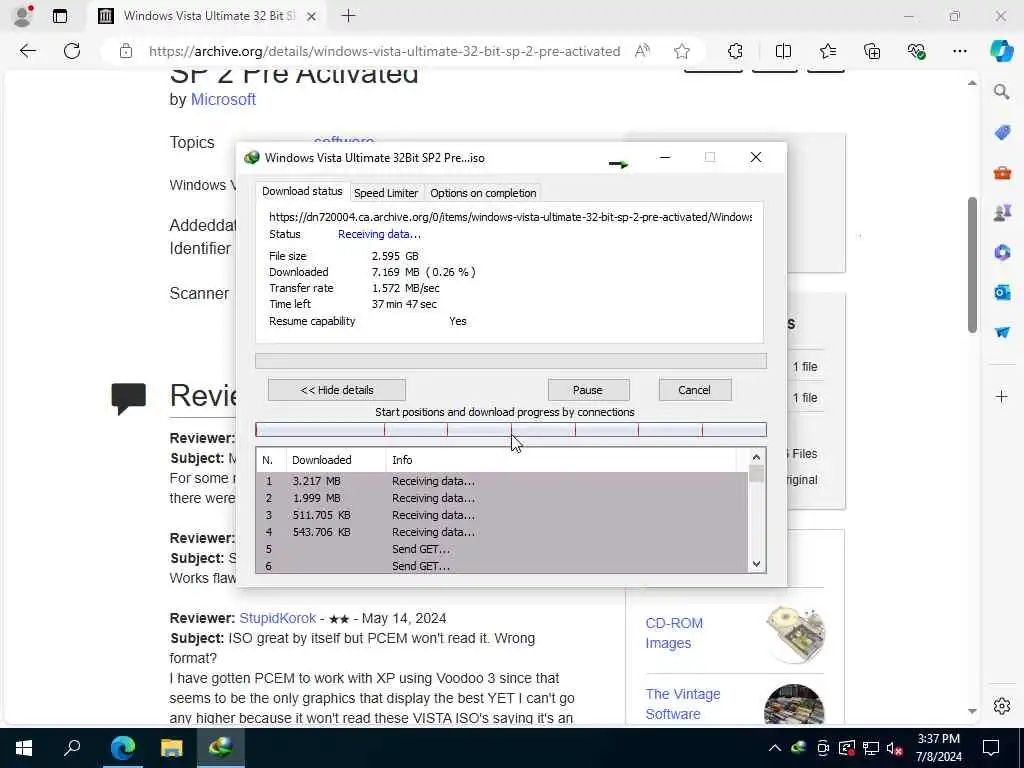Open a new browser tab
The height and width of the screenshot is (768, 1024).
[348, 16]
